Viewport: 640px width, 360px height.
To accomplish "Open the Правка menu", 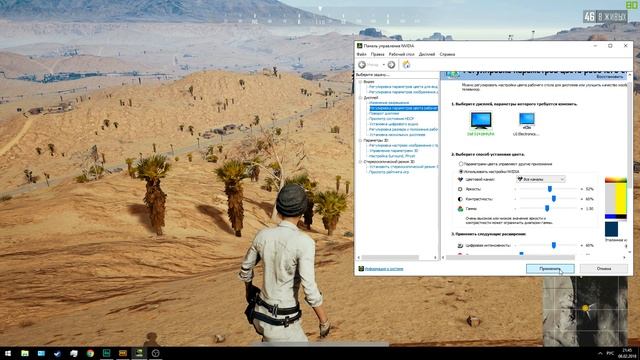I will (x=377, y=54).
